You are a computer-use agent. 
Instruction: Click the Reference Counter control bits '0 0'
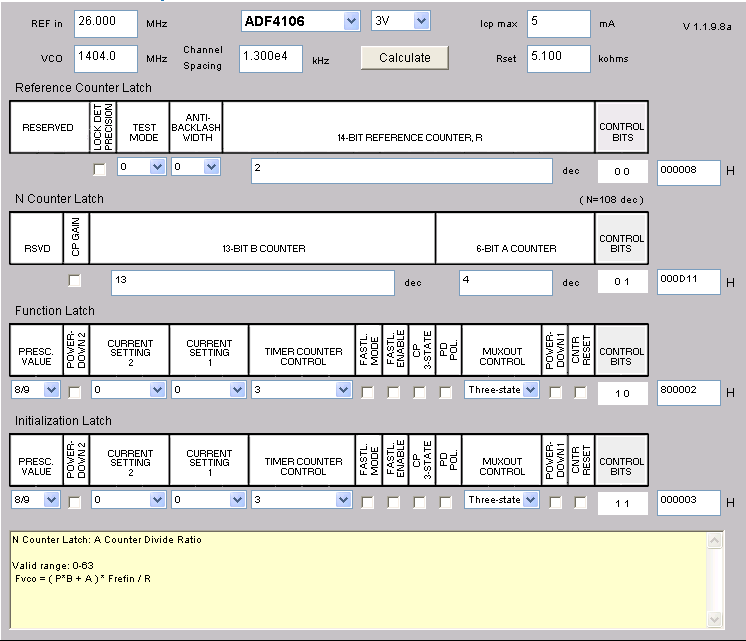point(622,172)
